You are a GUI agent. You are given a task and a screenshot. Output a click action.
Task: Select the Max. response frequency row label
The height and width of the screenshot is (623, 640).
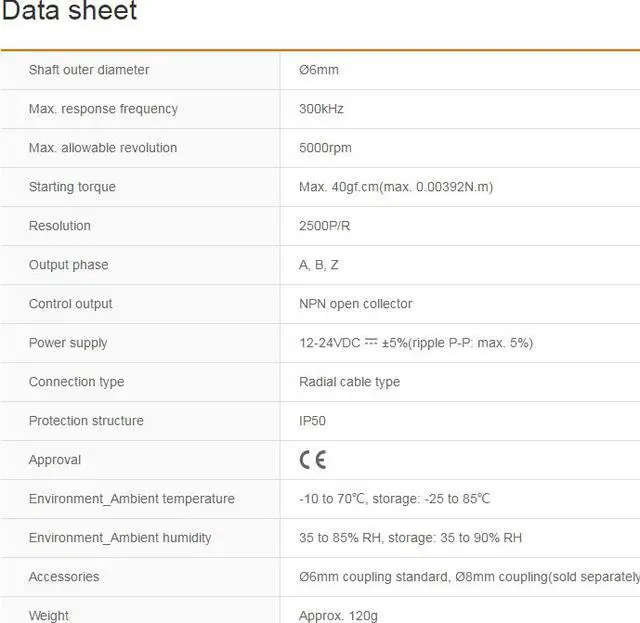103,109
